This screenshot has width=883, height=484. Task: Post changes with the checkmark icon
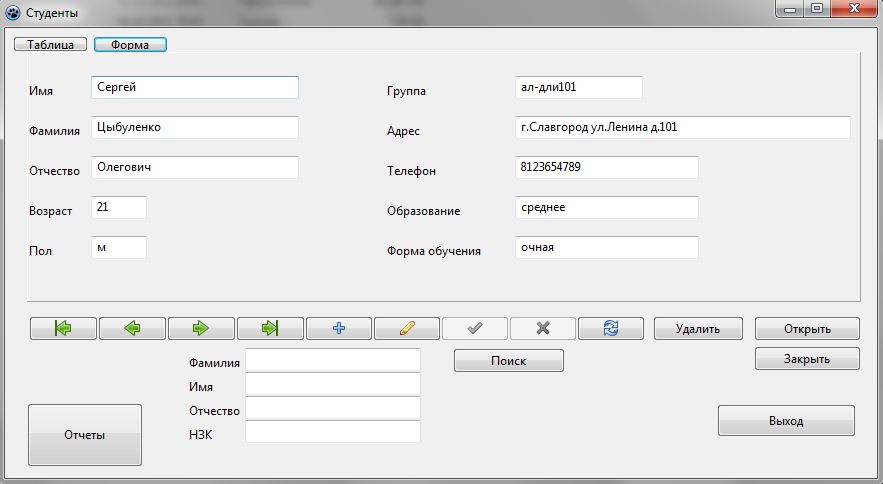click(x=475, y=328)
